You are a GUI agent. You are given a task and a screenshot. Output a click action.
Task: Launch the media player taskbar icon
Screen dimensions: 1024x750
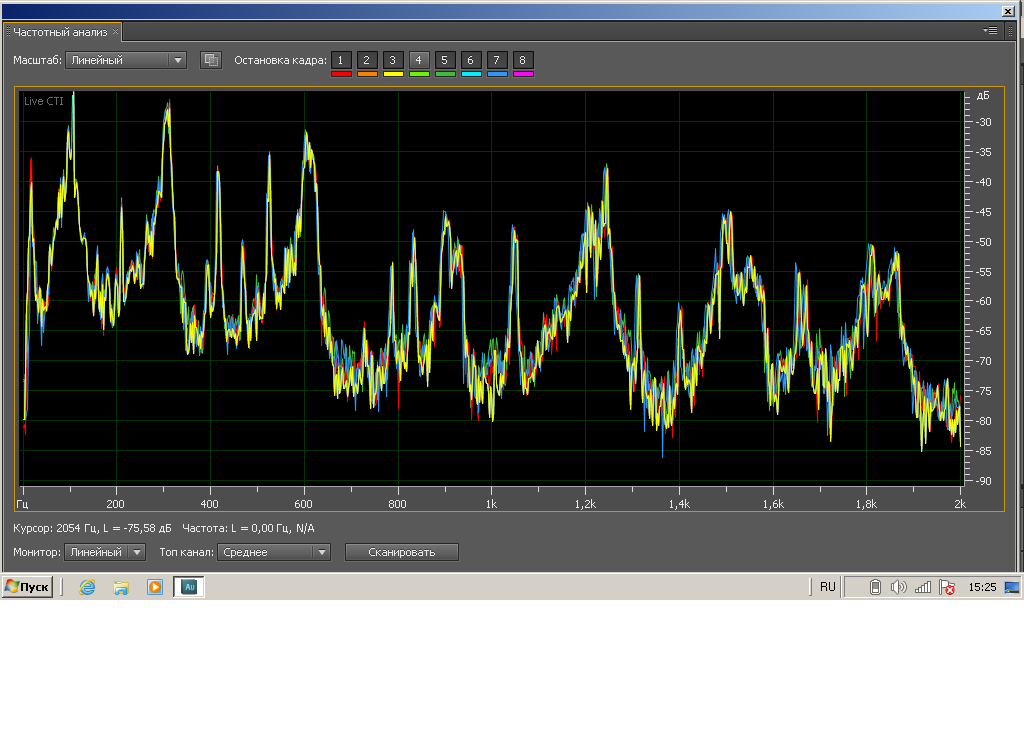[x=155, y=587]
